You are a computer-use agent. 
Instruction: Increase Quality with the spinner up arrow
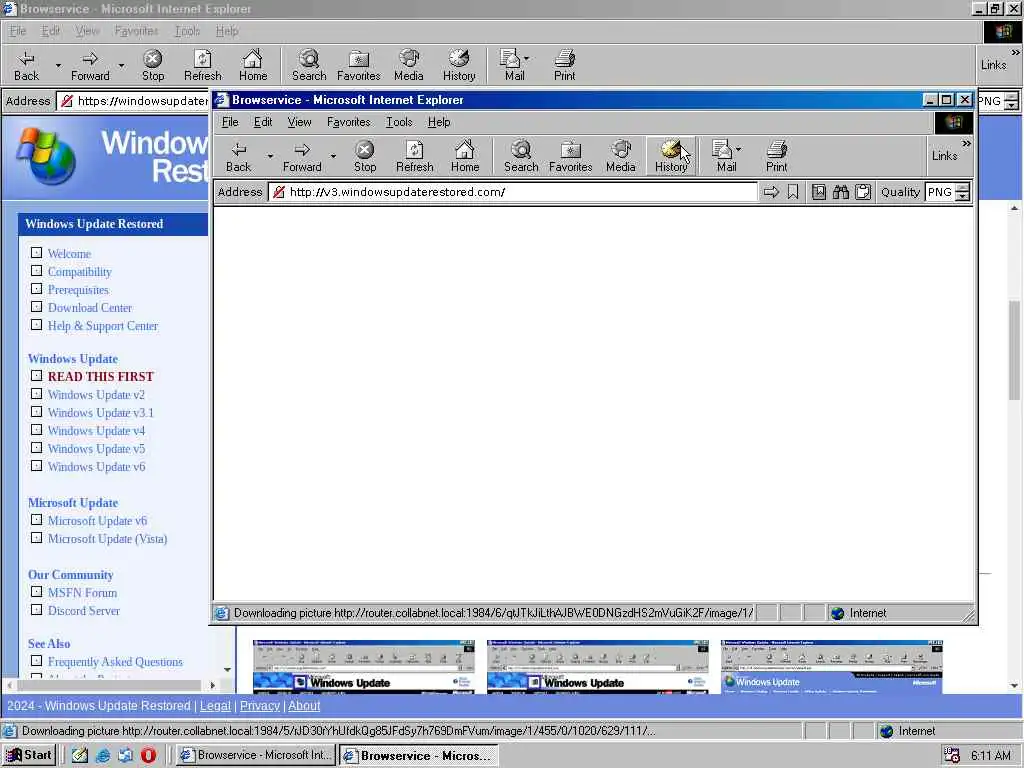click(963, 188)
